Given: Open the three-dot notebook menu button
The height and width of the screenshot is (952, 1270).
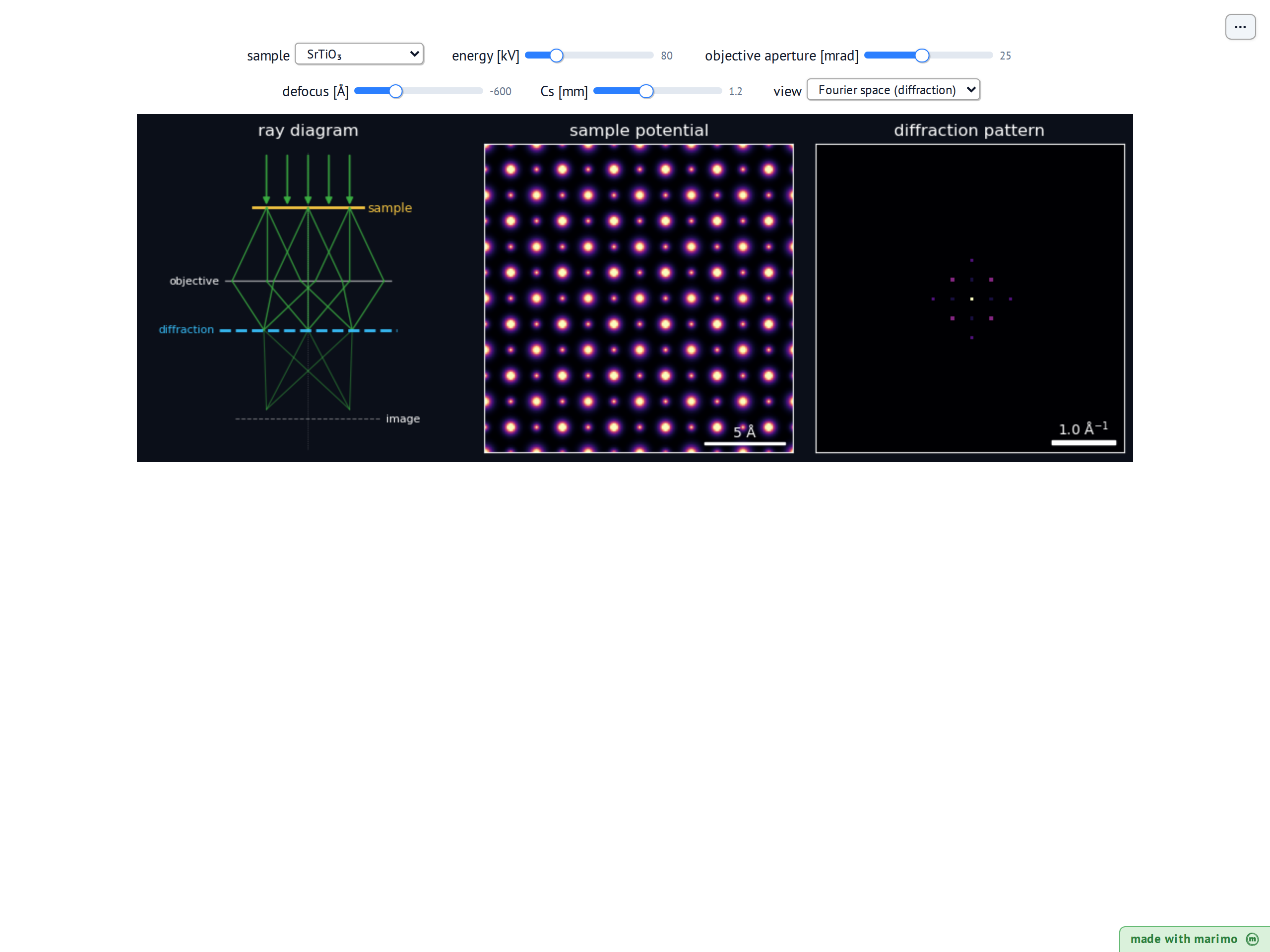Looking at the screenshot, I should click(x=1240, y=27).
